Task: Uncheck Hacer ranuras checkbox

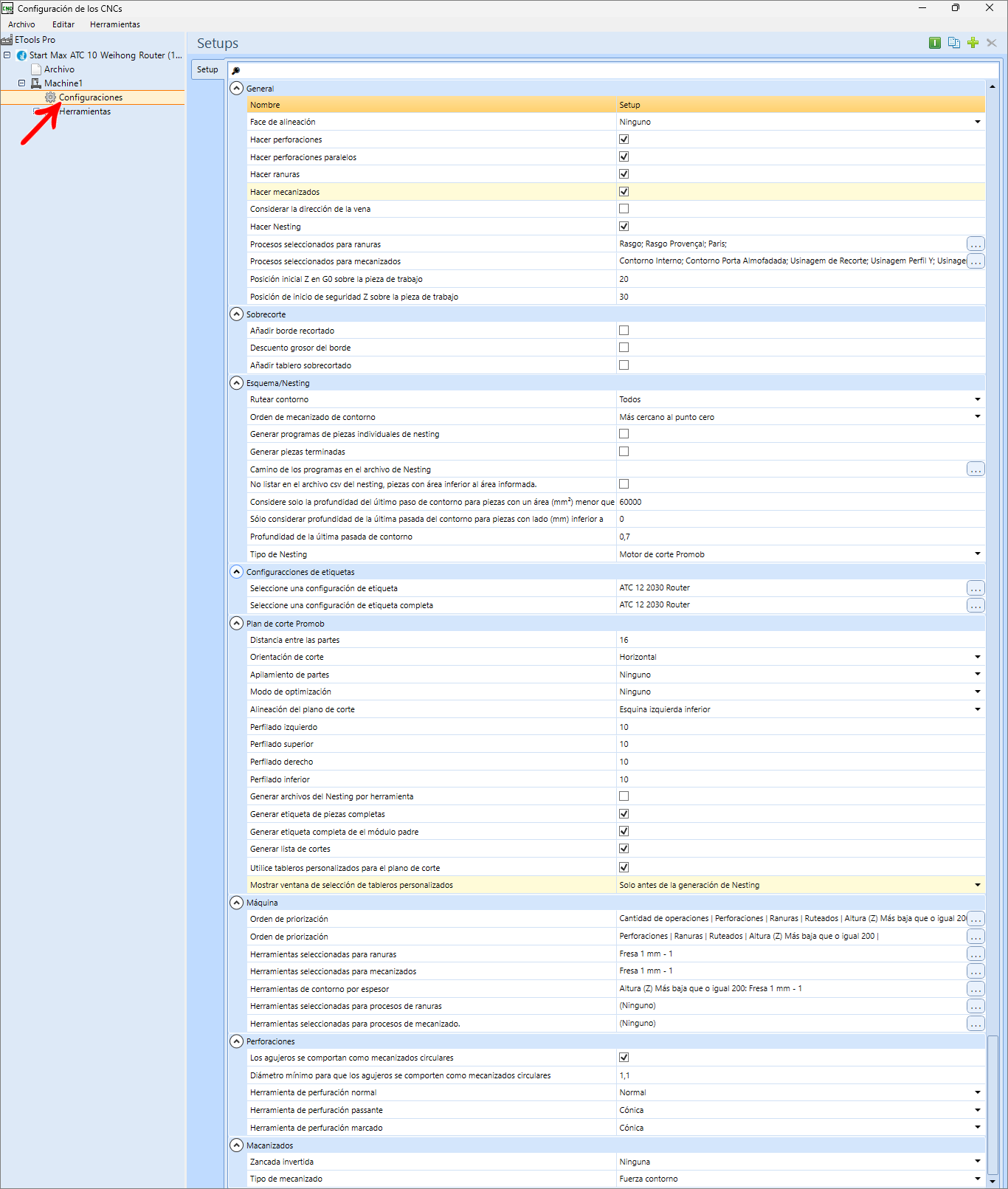Action: click(624, 173)
